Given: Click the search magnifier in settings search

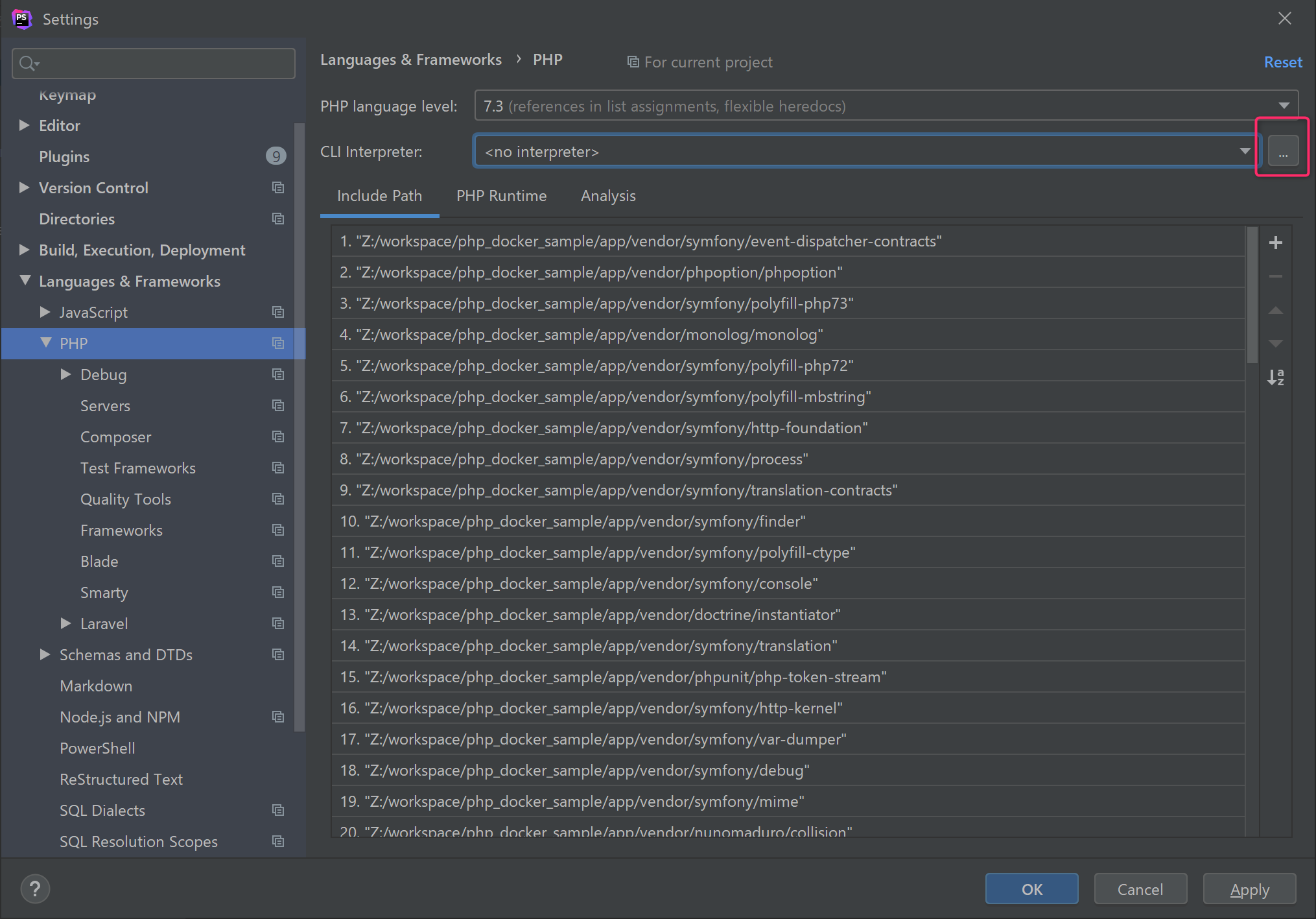Looking at the screenshot, I should 27,63.
